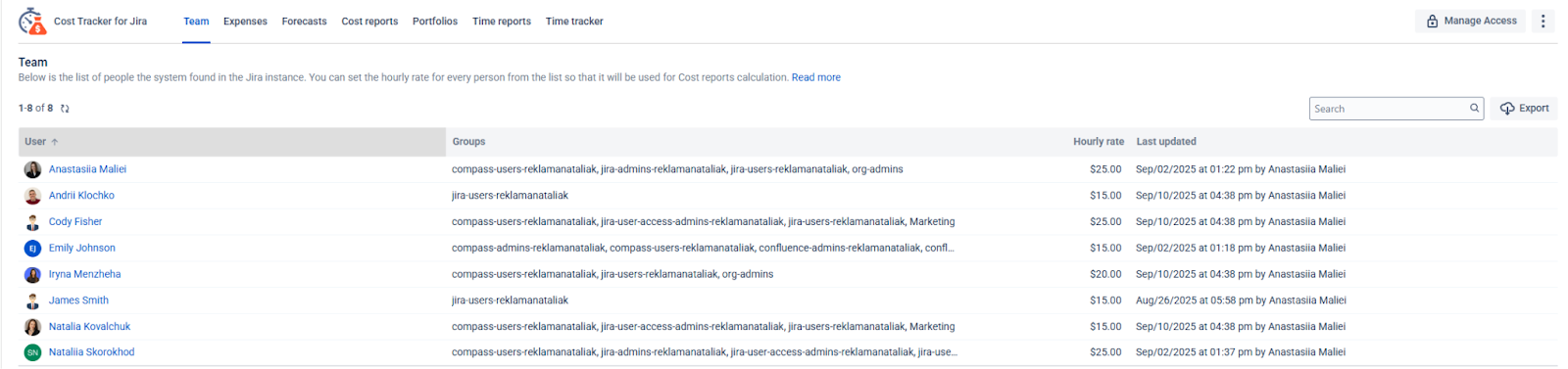Click Emily Johnson's EJ avatar
Image resolution: width=1568 pixels, height=369 pixels.
[x=32, y=249]
